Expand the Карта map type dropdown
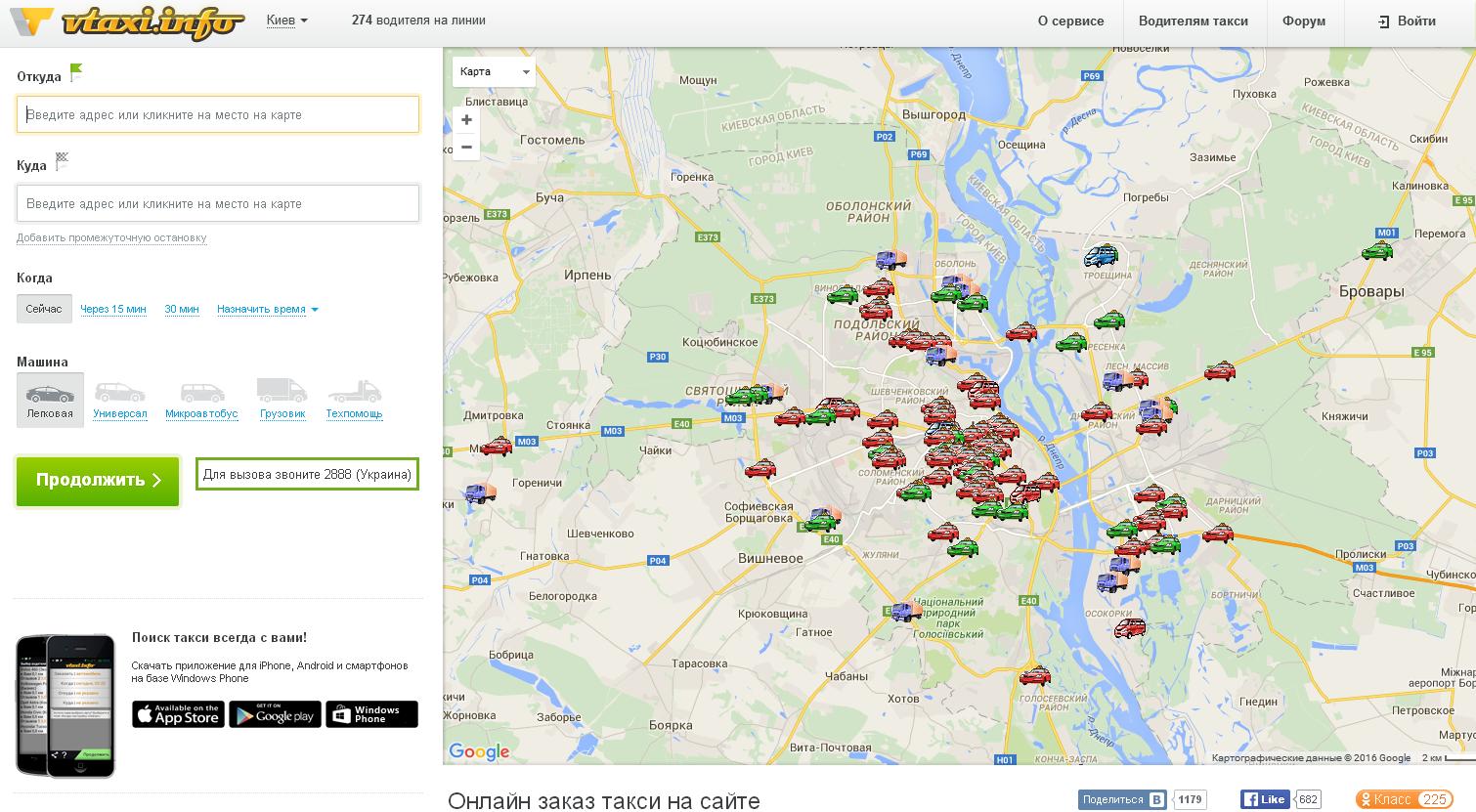 (494, 72)
